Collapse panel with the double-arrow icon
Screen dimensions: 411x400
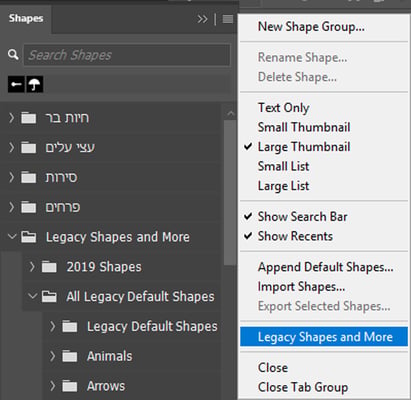[x=202, y=19]
